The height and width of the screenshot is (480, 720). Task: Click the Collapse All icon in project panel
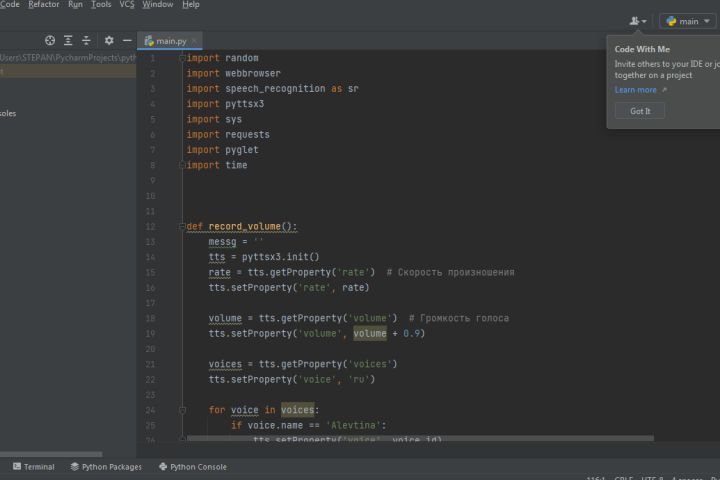(x=86, y=41)
